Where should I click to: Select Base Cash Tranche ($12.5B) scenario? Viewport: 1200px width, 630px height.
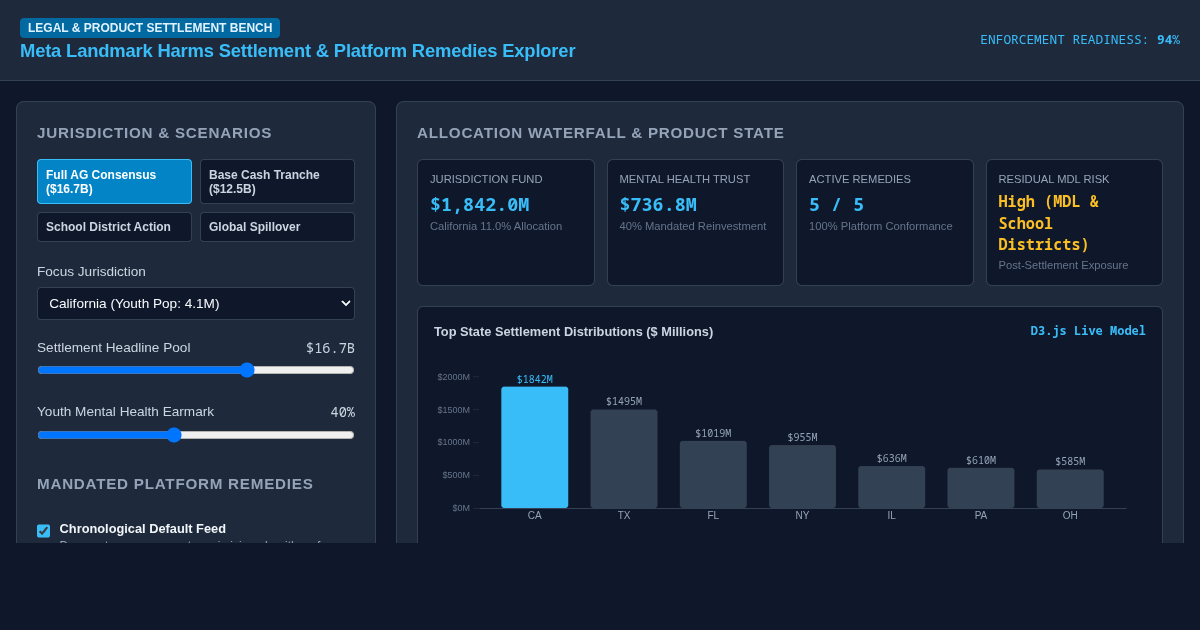point(277,182)
